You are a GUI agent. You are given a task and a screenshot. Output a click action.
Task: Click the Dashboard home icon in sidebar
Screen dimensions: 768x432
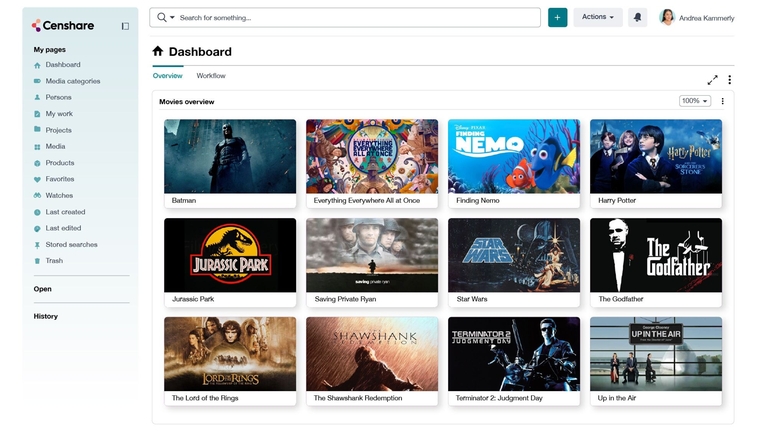tap(37, 65)
